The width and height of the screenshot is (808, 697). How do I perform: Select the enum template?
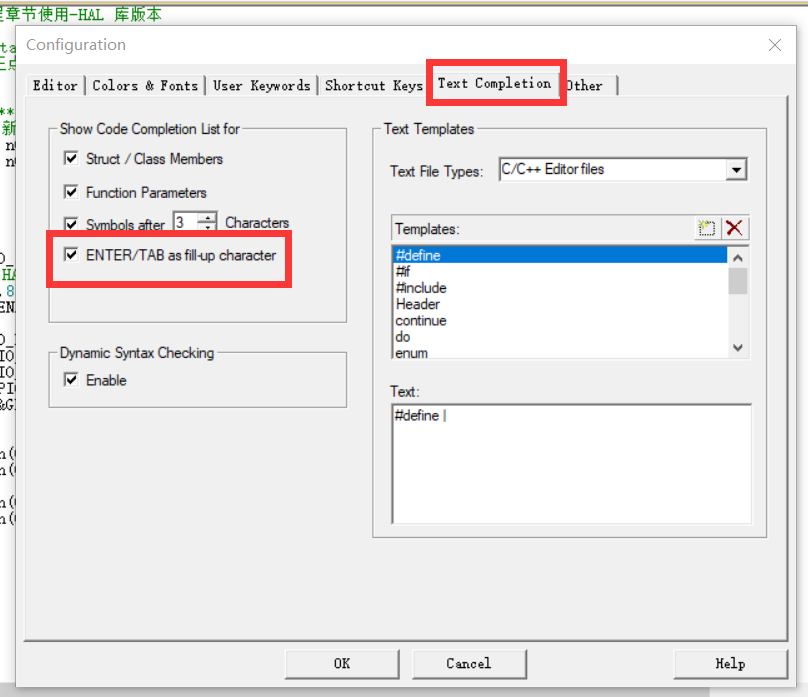click(560, 353)
